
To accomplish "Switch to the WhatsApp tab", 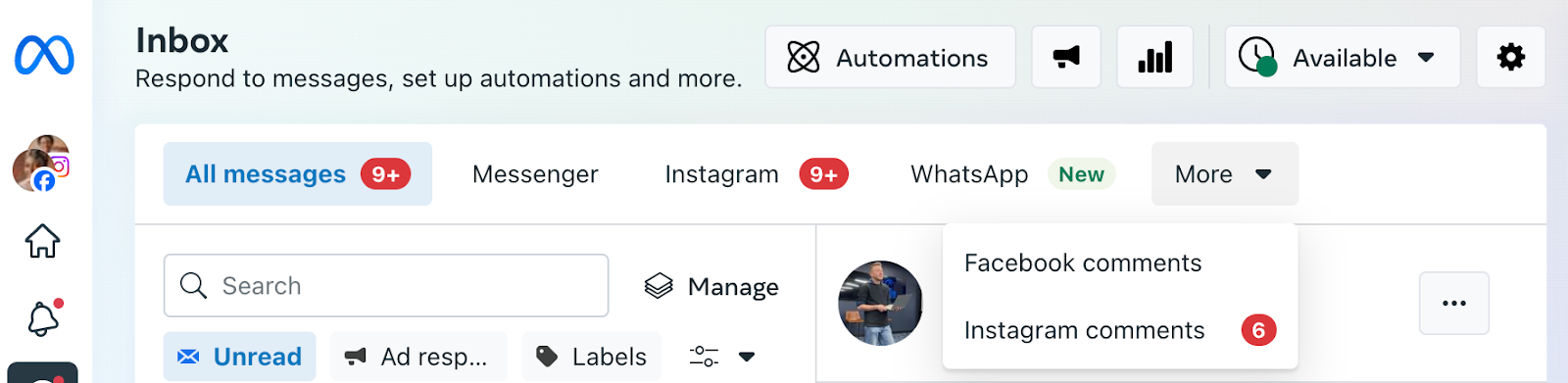I will [1012, 173].
